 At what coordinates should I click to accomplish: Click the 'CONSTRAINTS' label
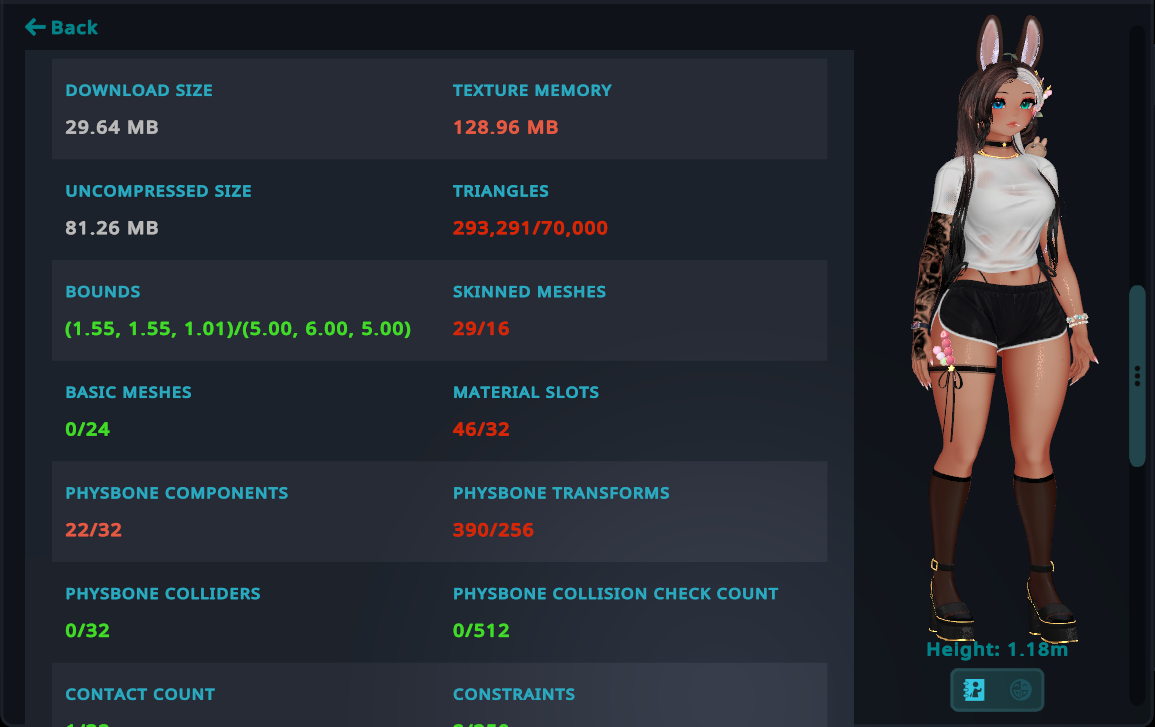point(514,695)
